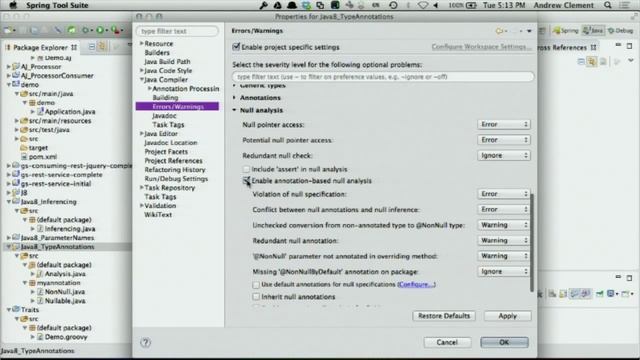Click the green Run toolbar icon

[100, 30]
